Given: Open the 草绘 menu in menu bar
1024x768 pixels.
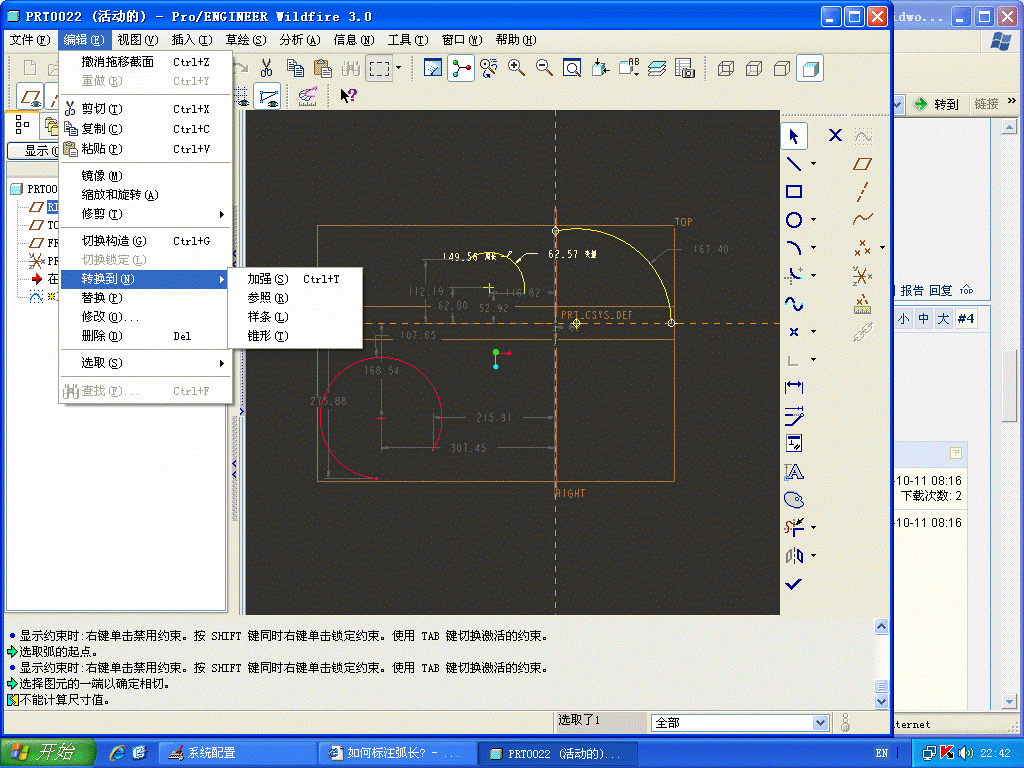Looking at the screenshot, I should click(x=246, y=40).
